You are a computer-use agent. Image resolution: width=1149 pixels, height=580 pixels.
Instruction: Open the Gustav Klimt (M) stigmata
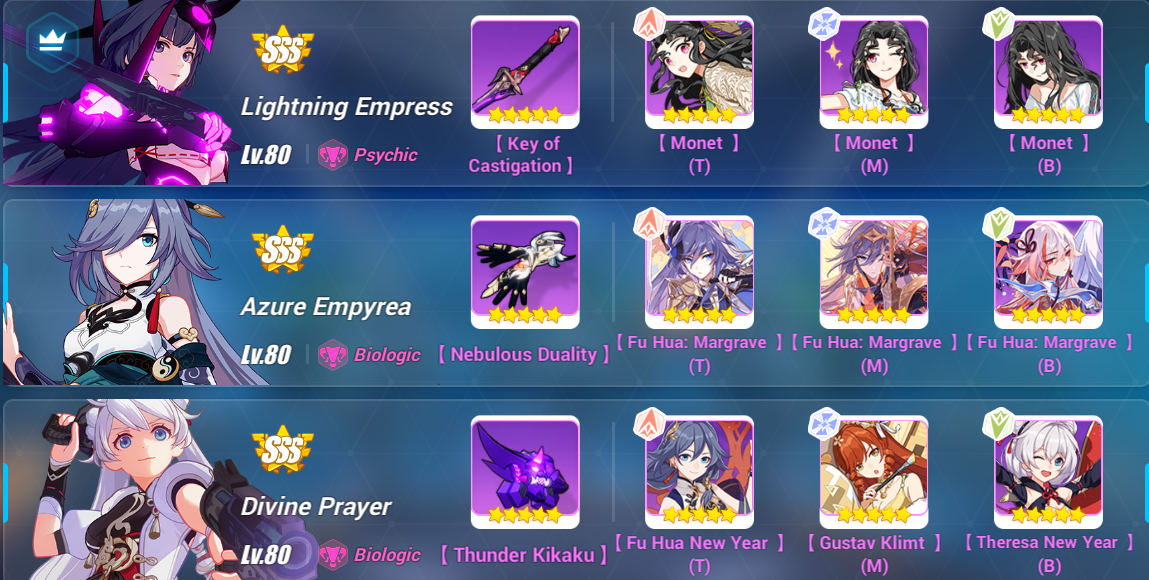point(873,472)
